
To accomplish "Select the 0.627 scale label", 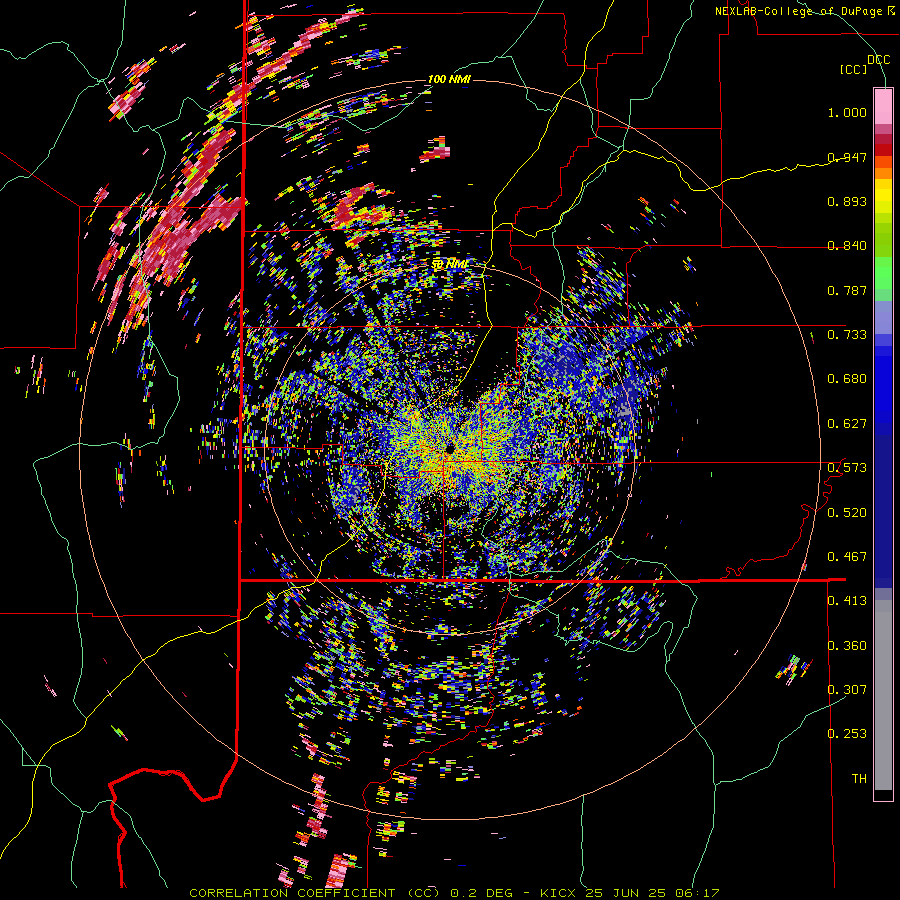I will pyautogui.click(x=847, y=424).
